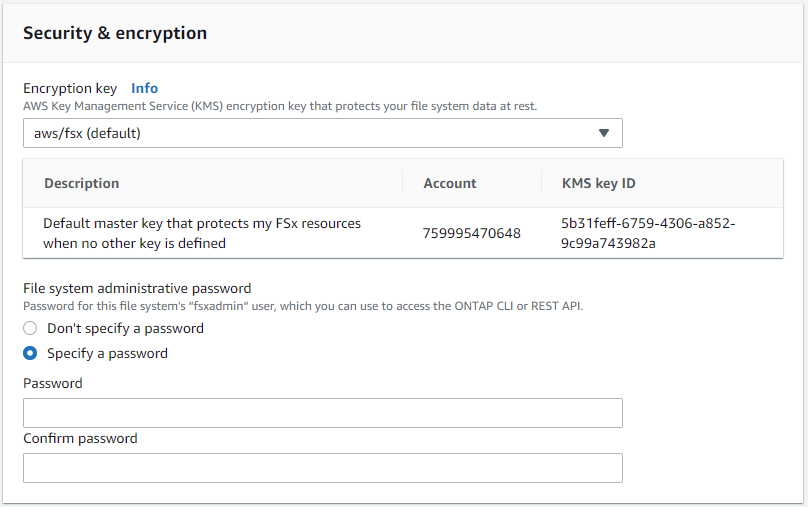Viewport: 808px width, 507px height.
Task: Select the account number 759995470648
Action: pyautogui.click(x=472, y=233)
